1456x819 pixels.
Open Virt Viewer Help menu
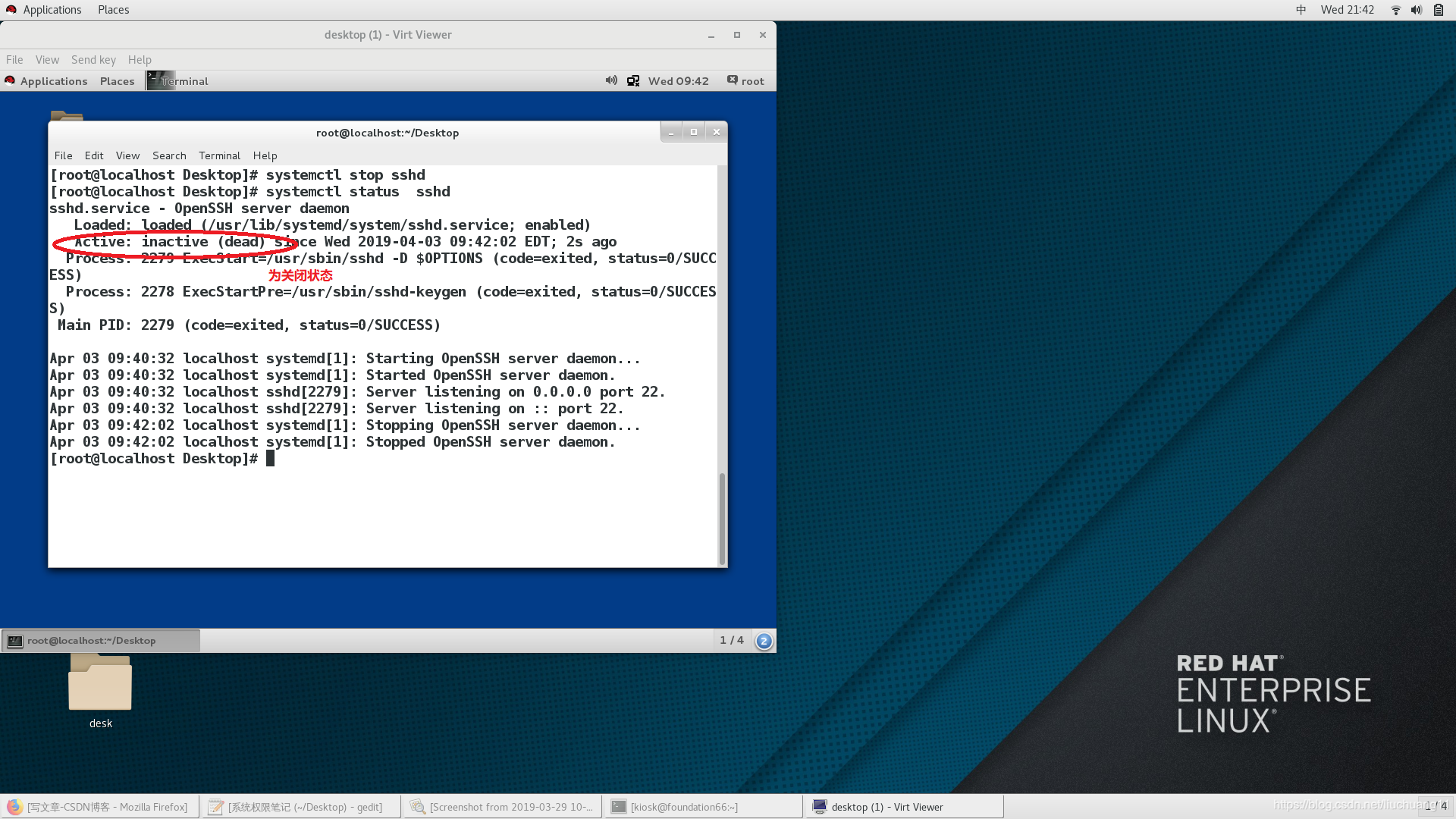pos(140,60)
